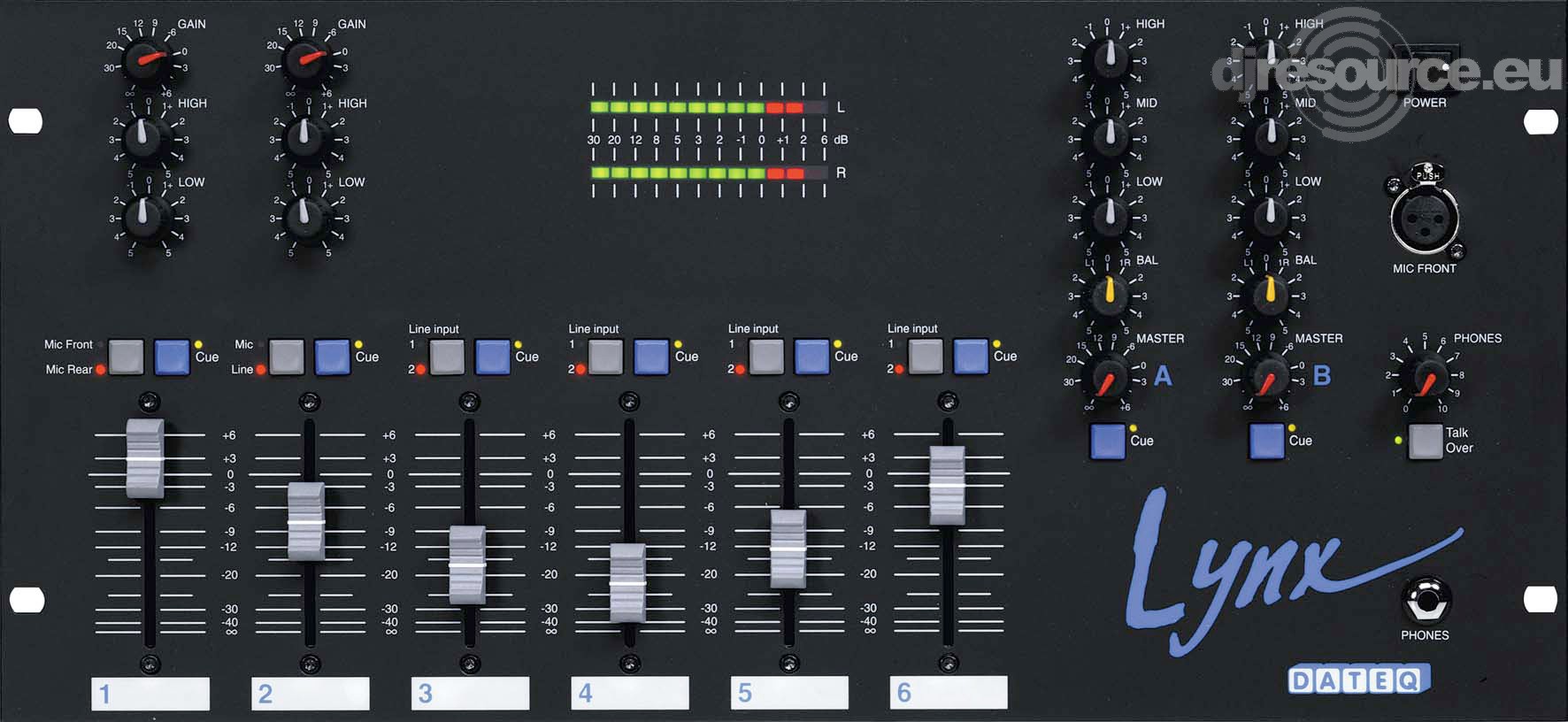Click the R channel VU meter
This screenshot has width=1568, height=722.
coord(709,173)
